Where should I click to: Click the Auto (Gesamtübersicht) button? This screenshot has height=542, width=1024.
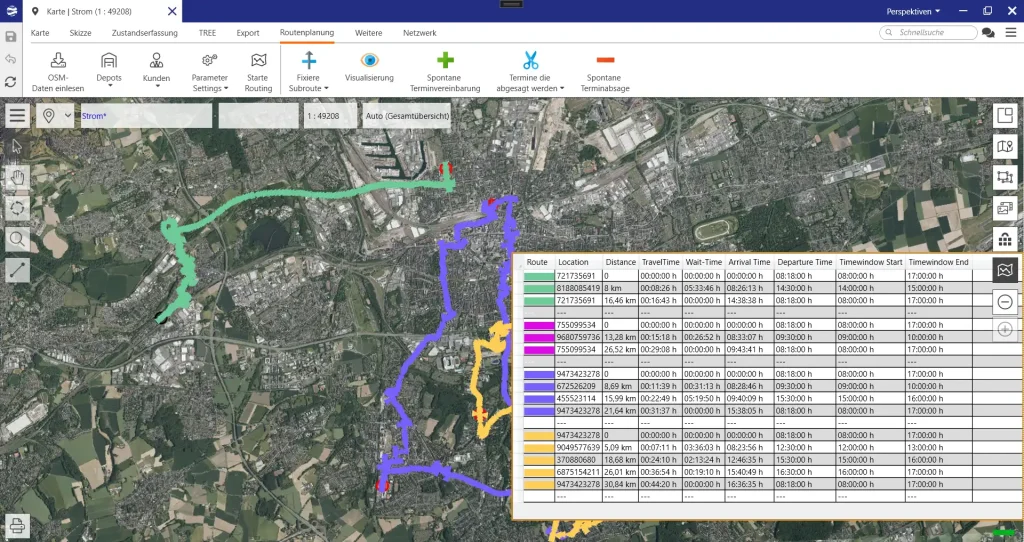(407, 116)
